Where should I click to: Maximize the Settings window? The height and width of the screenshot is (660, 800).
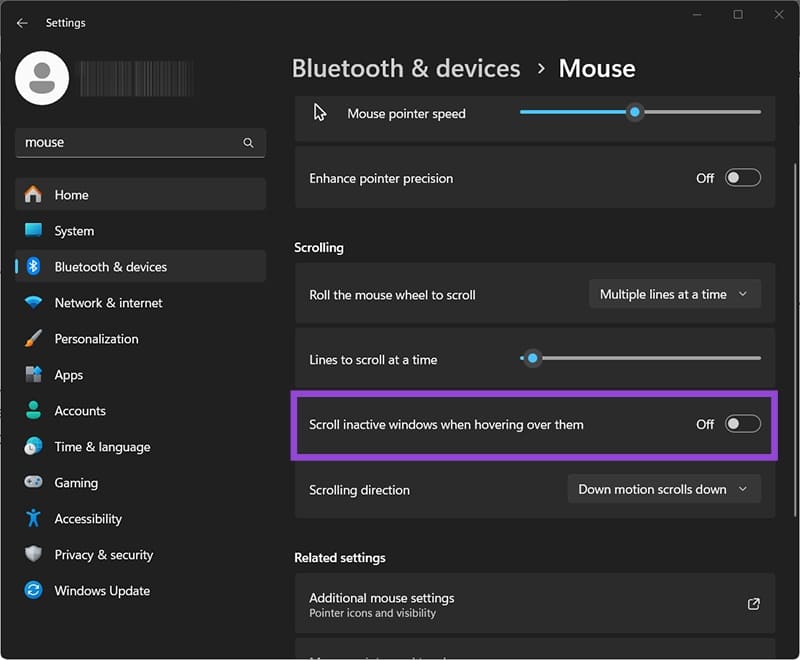pos(738,15)
